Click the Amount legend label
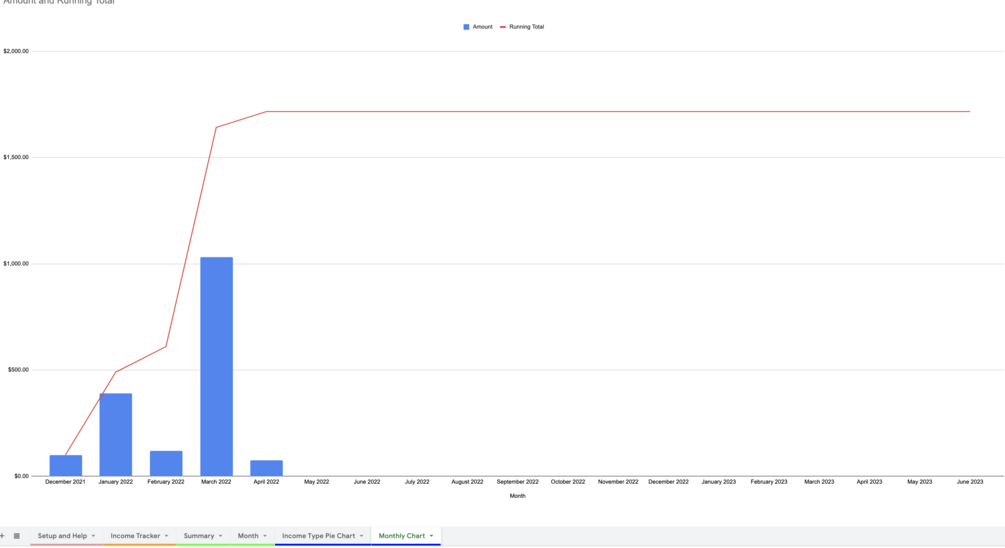 (483, 27)
